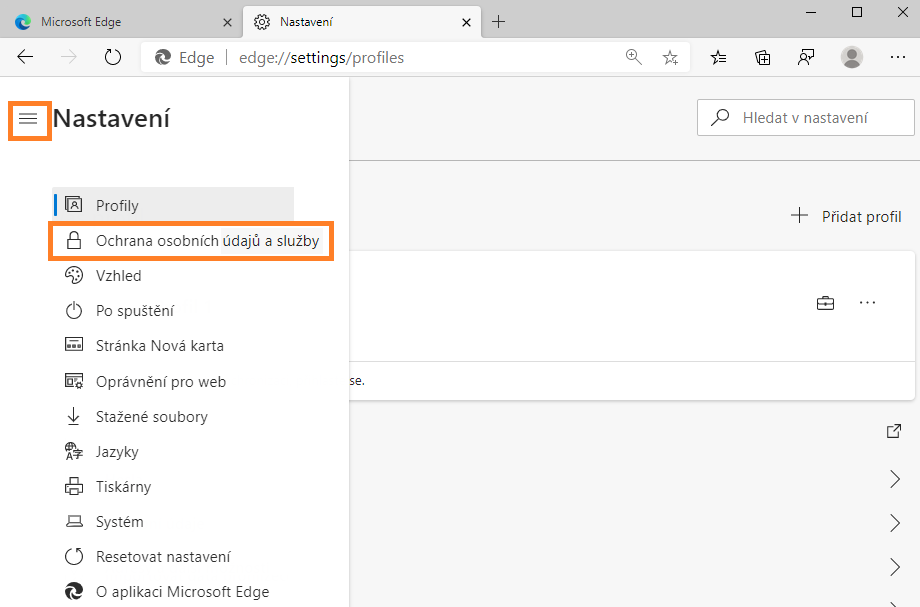Click the download arrow icon
This screenshot has height=607, width=920.
pos(73,416)
